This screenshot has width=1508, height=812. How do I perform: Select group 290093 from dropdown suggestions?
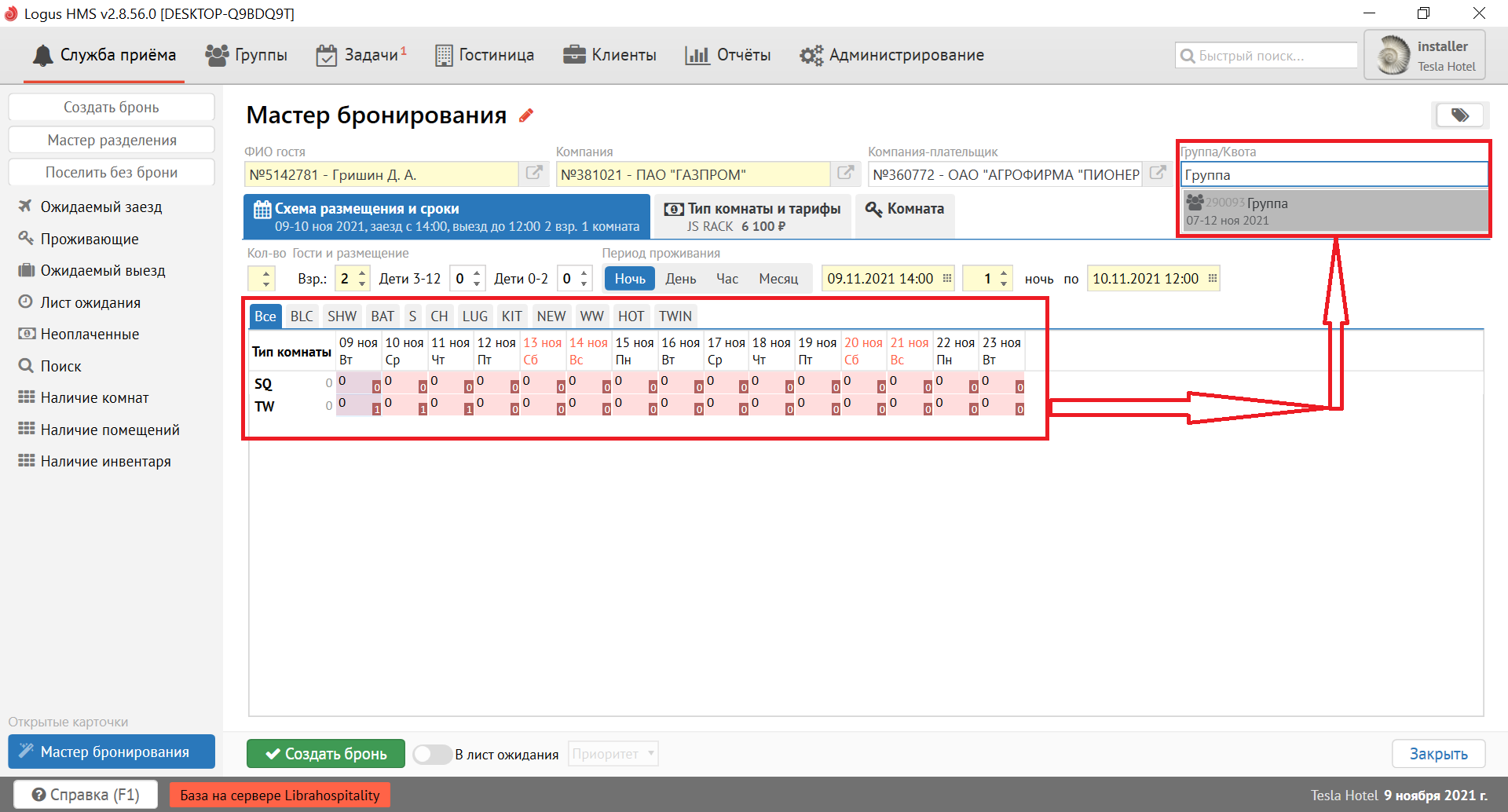point(1334,211)
